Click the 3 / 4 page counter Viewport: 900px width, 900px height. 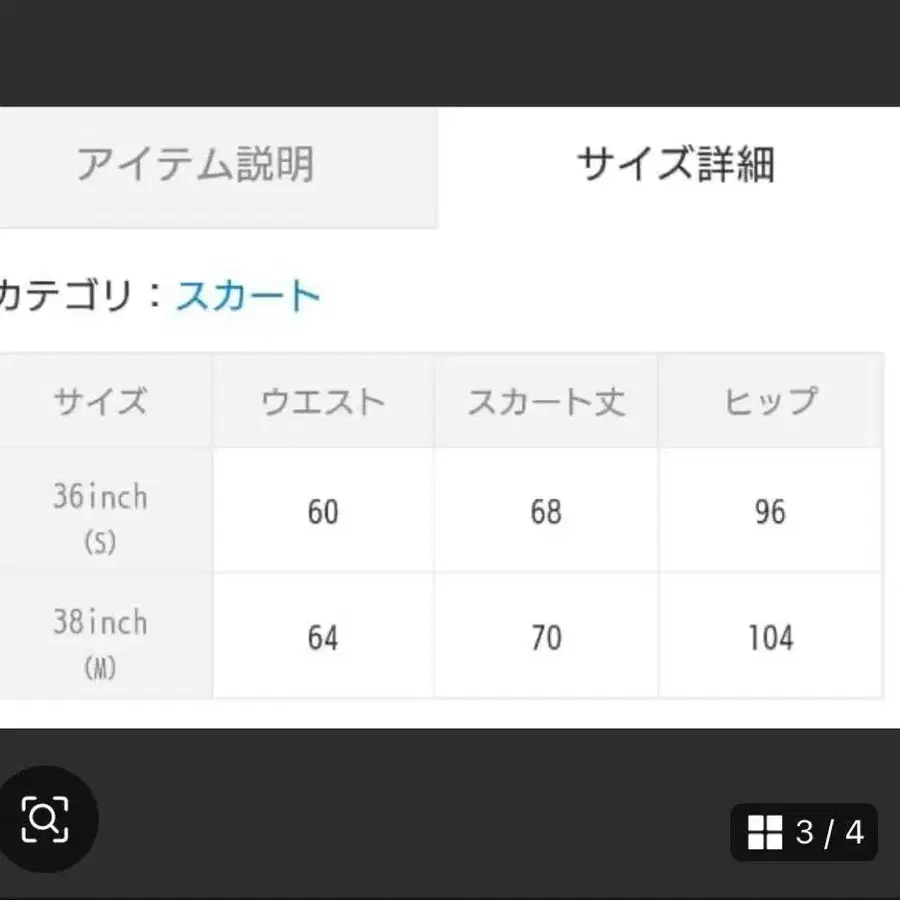[x=829, y=832]
